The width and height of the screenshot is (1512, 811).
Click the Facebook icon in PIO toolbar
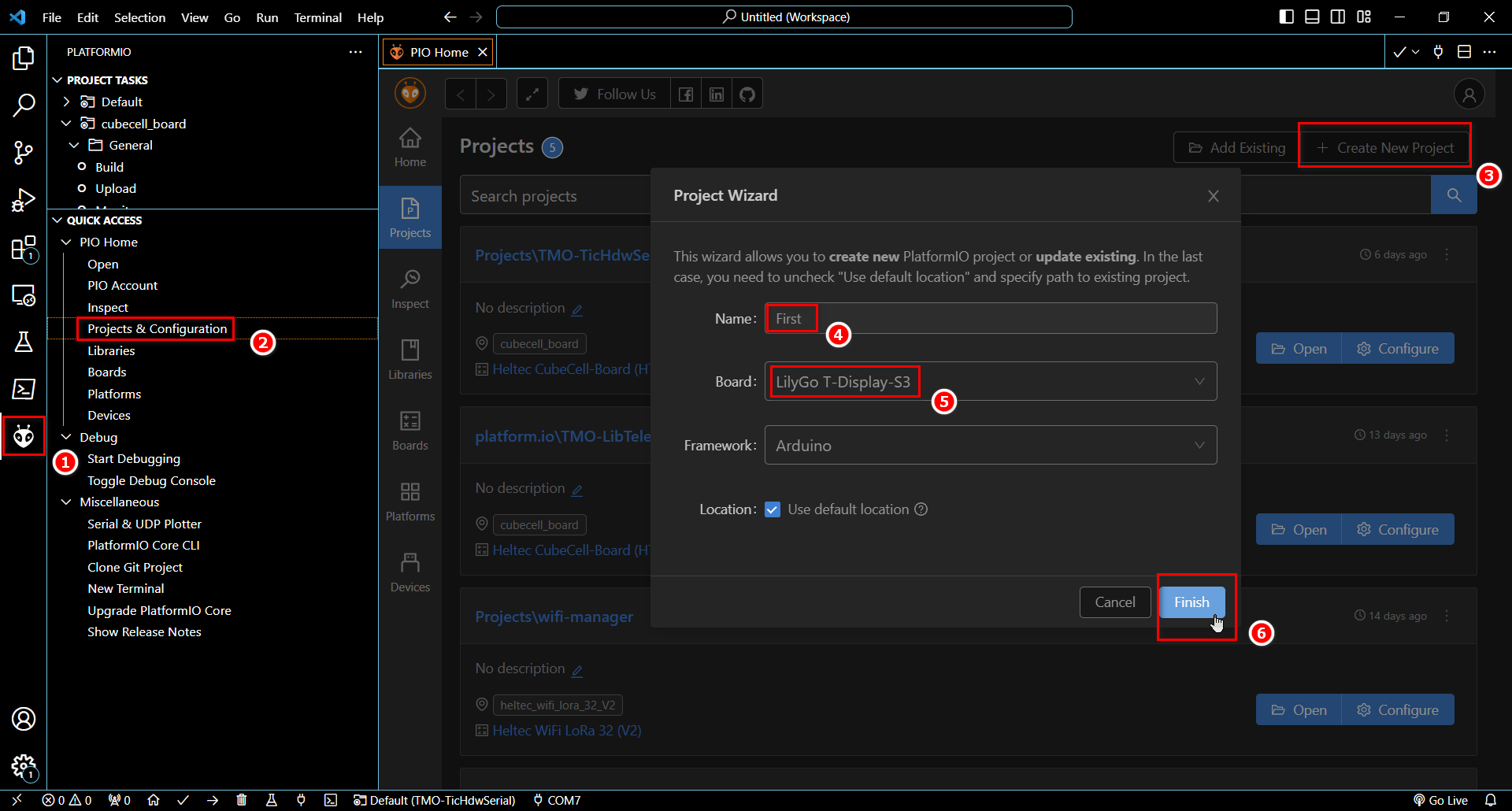686,94
